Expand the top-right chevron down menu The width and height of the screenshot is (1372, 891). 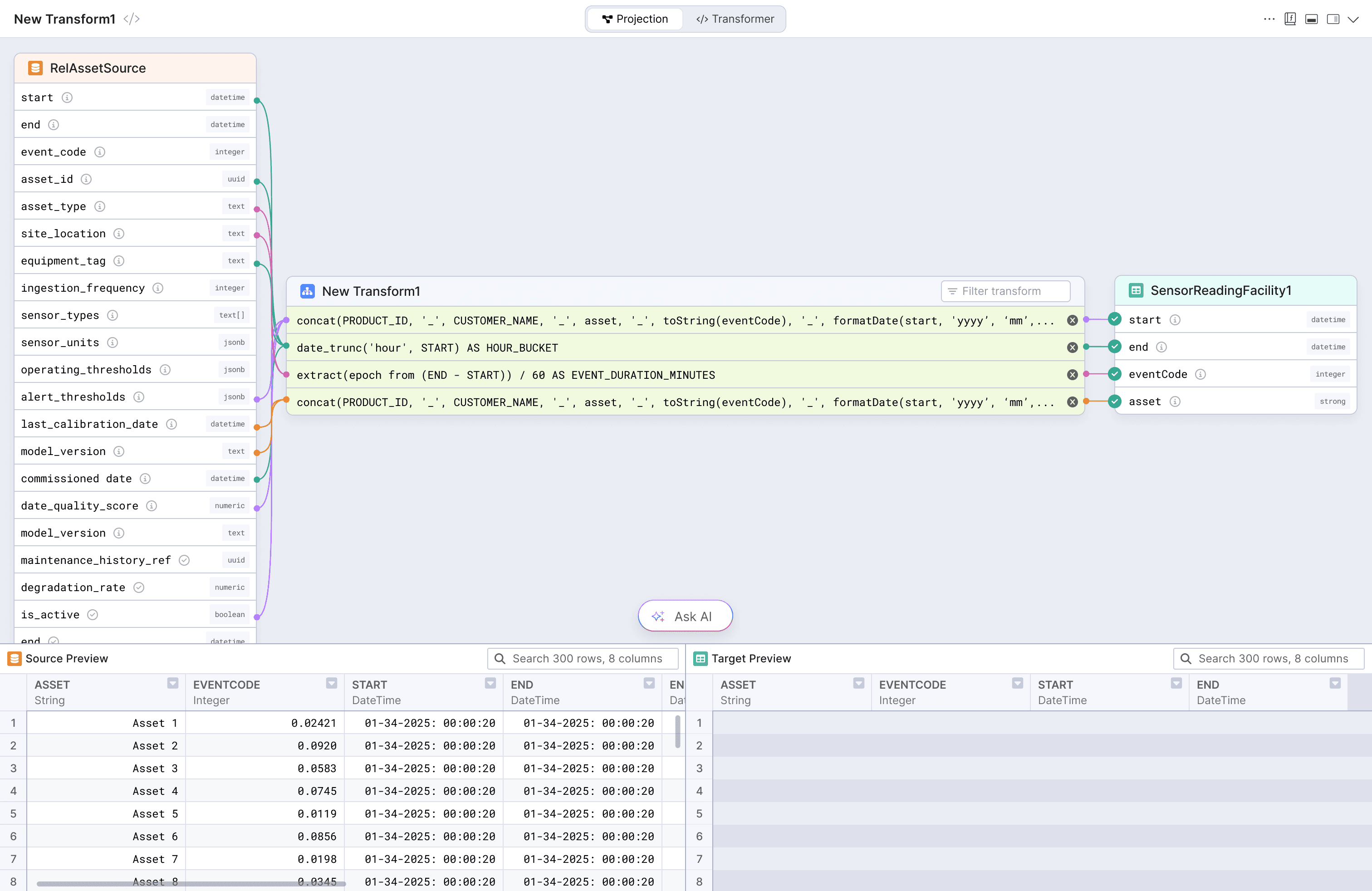click(1353, 19)
